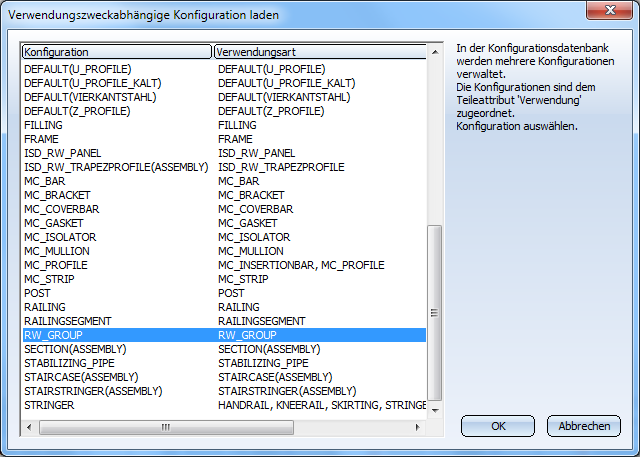This screenshot has height=457, width=640.
Task: Select the ISD_RW_PANEL configuration row
Action: (224, 153)
